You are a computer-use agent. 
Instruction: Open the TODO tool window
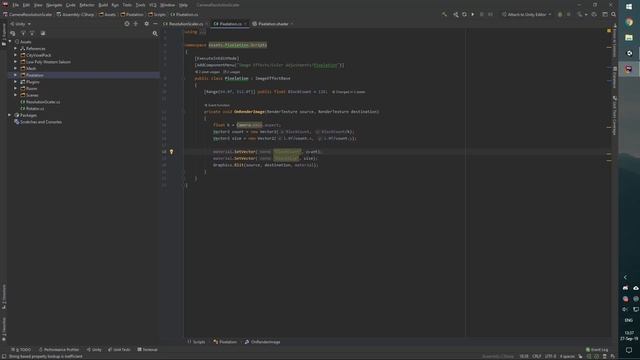click(x=21, y=350)
